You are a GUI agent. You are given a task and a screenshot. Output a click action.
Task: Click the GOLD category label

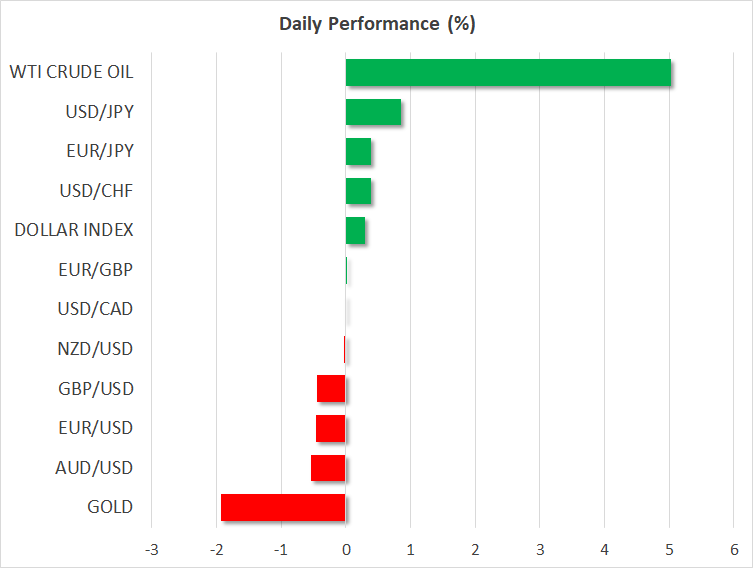[x=110, y=507]
